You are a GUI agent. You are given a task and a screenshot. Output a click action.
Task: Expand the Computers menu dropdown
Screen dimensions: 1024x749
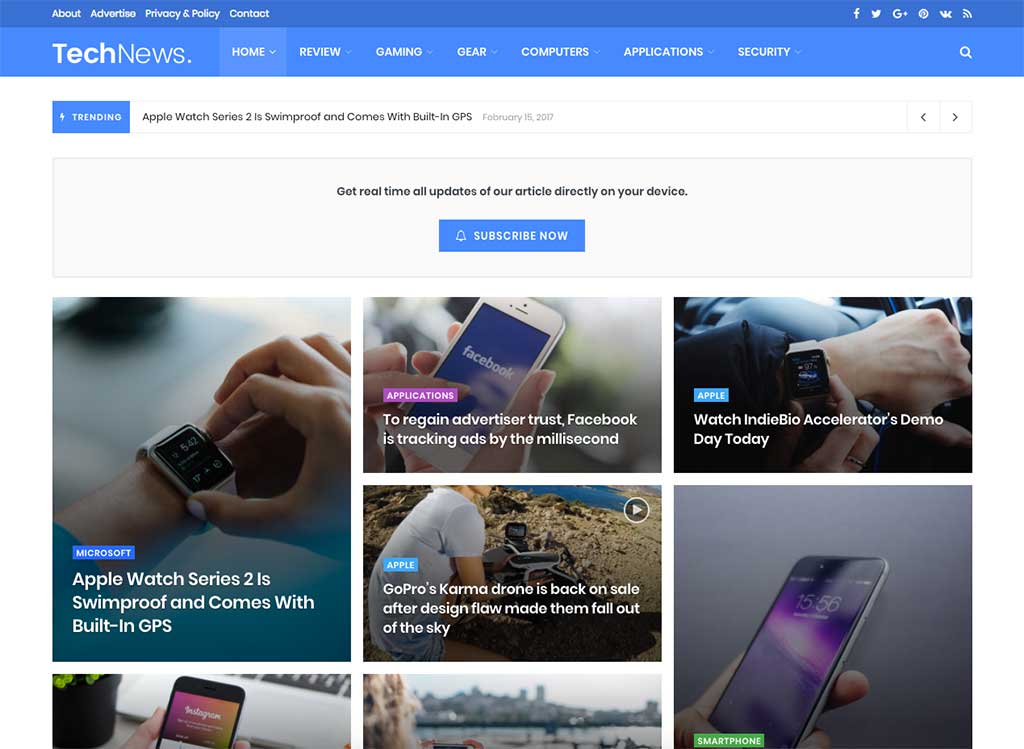[560, 52]
